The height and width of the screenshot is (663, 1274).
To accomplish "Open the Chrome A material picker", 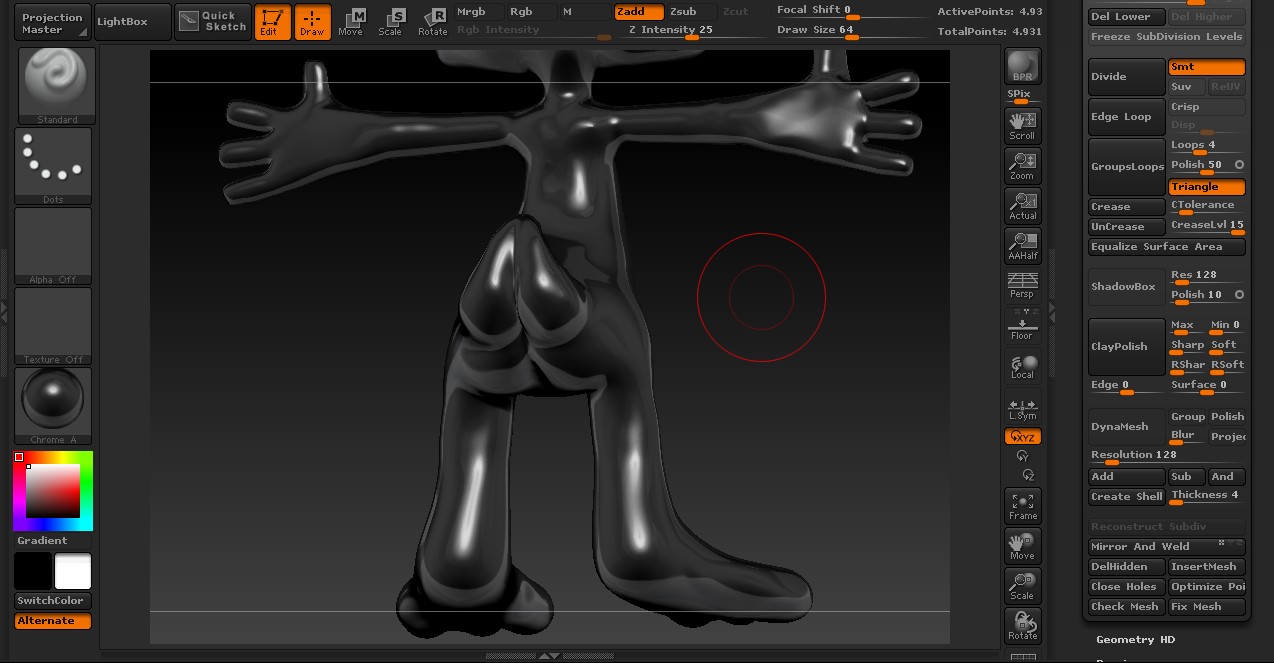I will 53,405.
